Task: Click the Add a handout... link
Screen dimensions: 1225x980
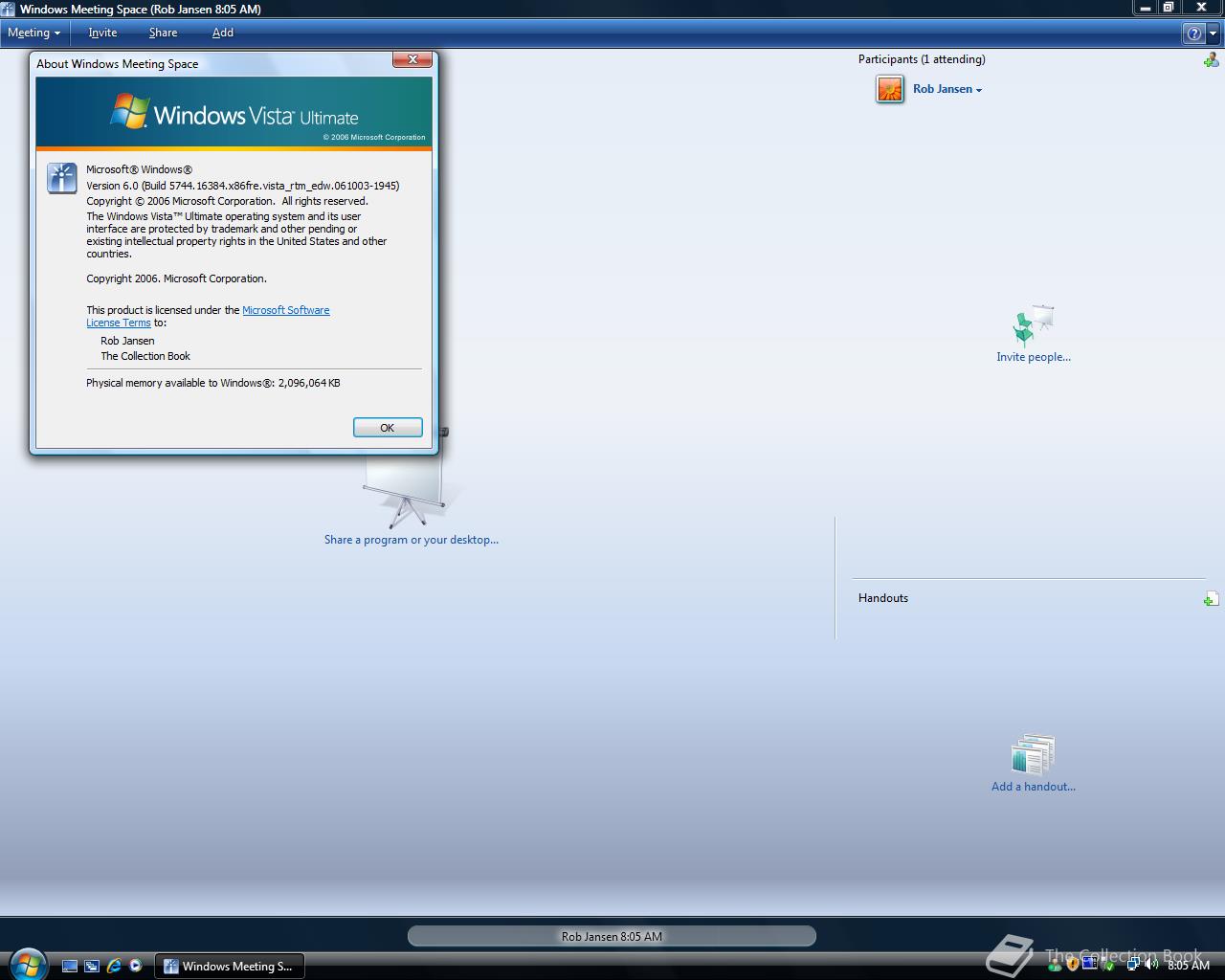Action: (x=1034, y=787)
